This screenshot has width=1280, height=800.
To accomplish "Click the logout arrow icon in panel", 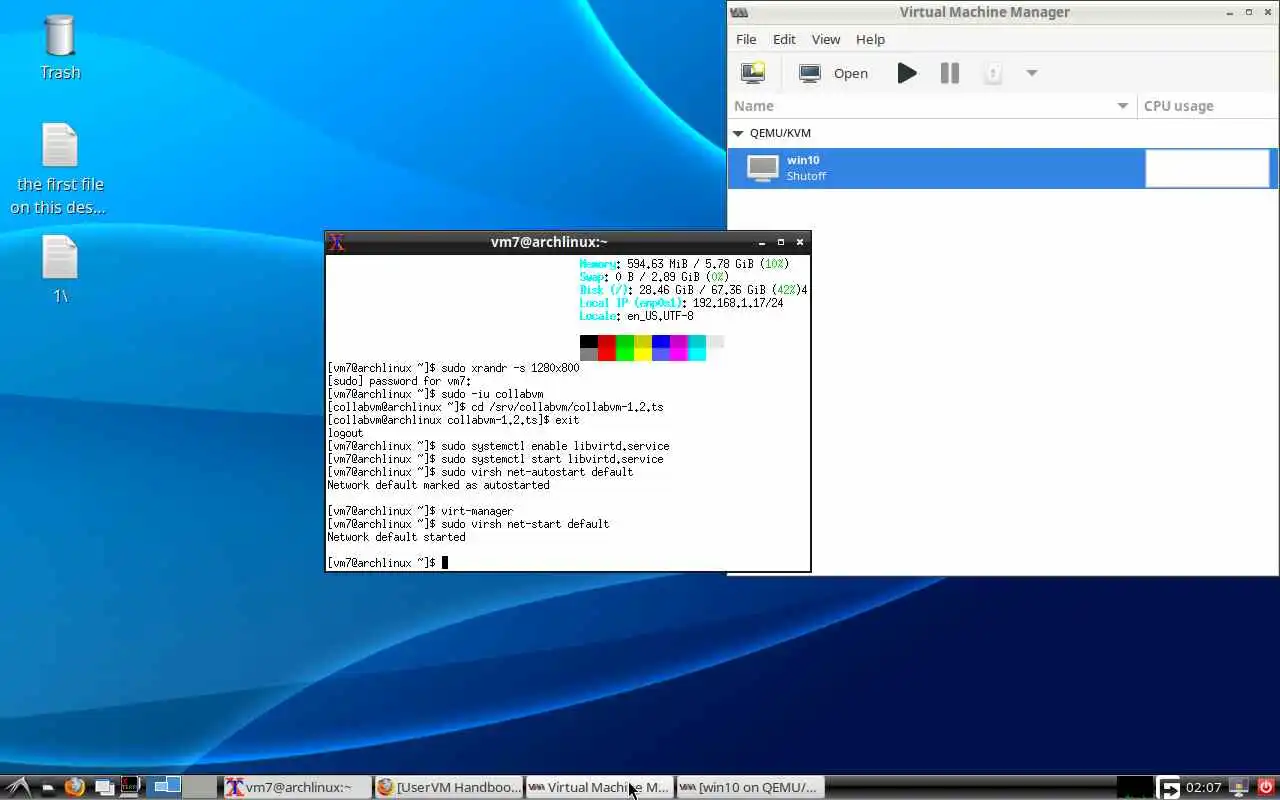I will pos(1169,788).
